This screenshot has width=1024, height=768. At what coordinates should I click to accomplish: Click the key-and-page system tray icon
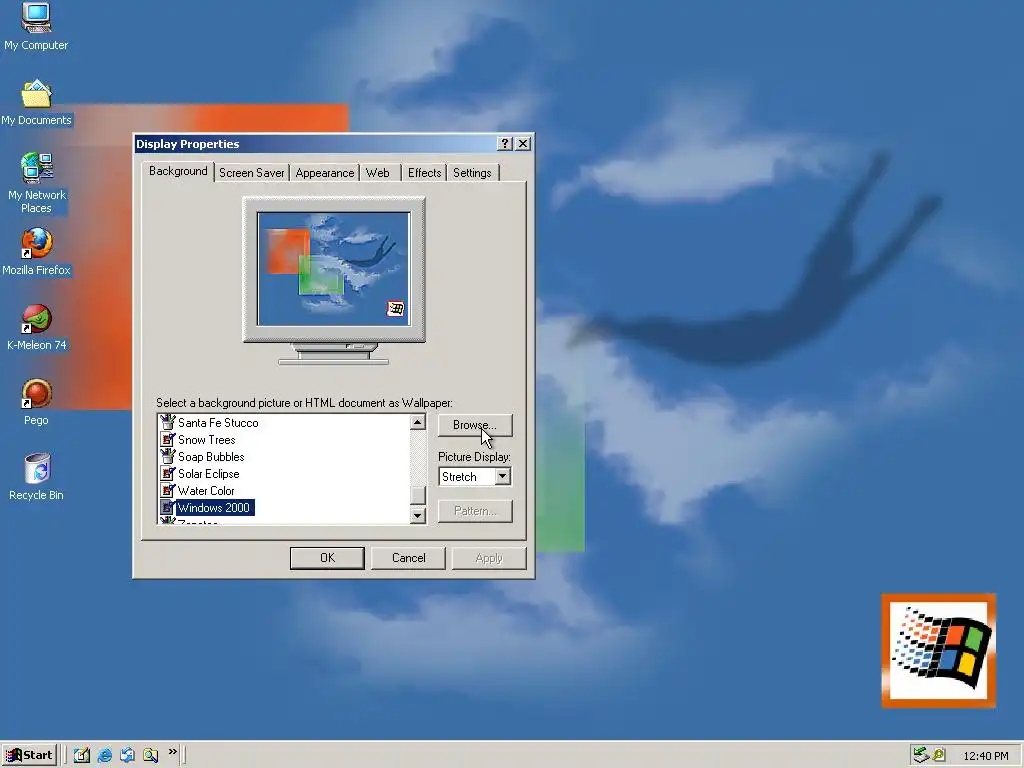click(939, 755)
